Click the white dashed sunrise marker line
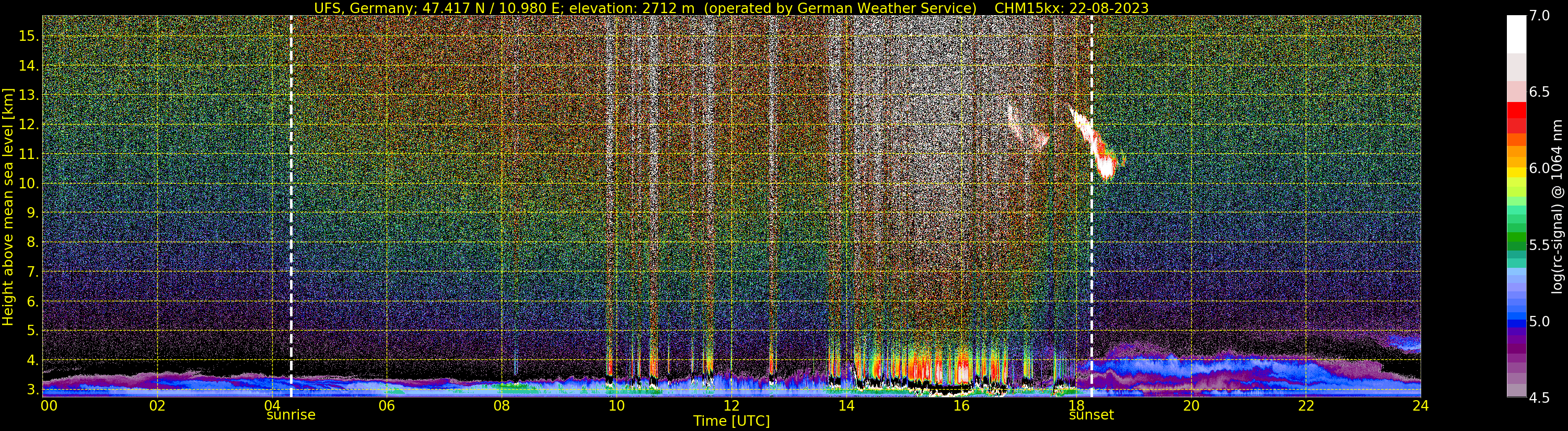Image resolution: width=1568 pixels, height=431 pixels. point(291,207)
